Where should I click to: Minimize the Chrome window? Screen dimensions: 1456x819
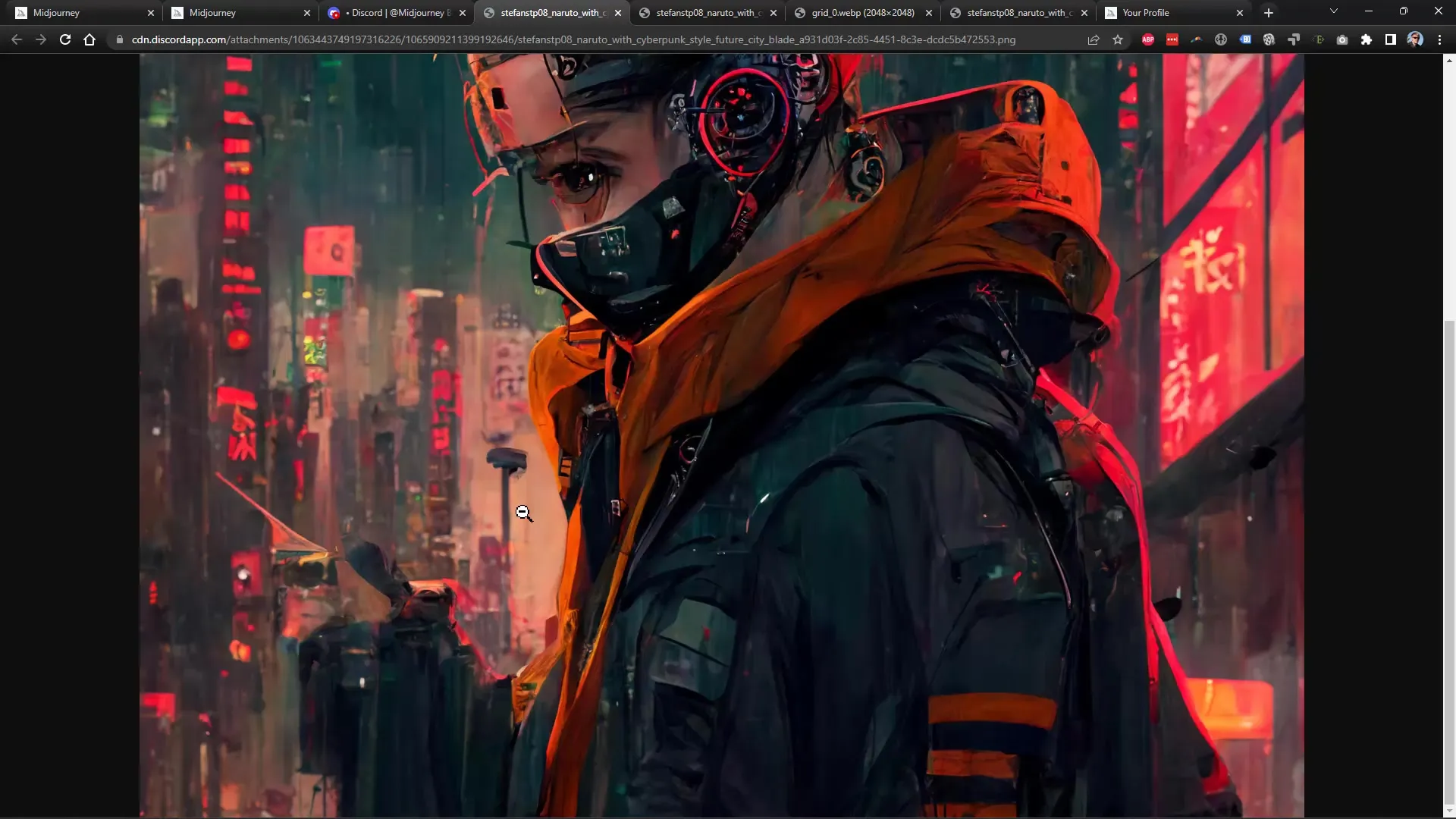click(x=1369, y=11)
